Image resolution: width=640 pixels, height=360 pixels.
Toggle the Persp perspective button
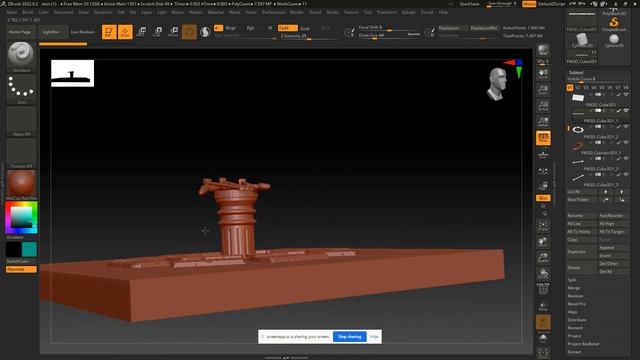(x=543, y=138)
